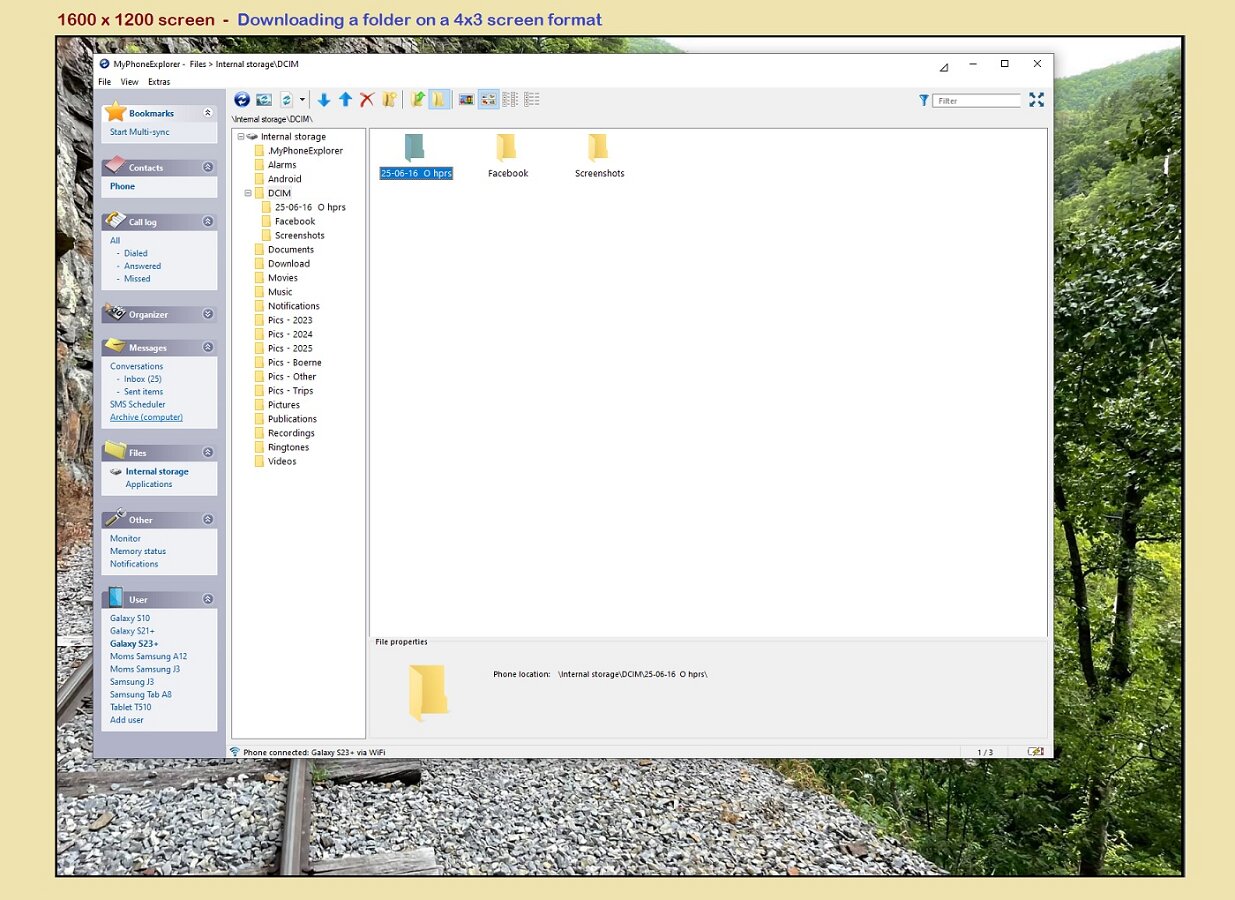Toggle the large icons view button
This screenshot has height=900, width=1235.
click(x=488, y=100)
